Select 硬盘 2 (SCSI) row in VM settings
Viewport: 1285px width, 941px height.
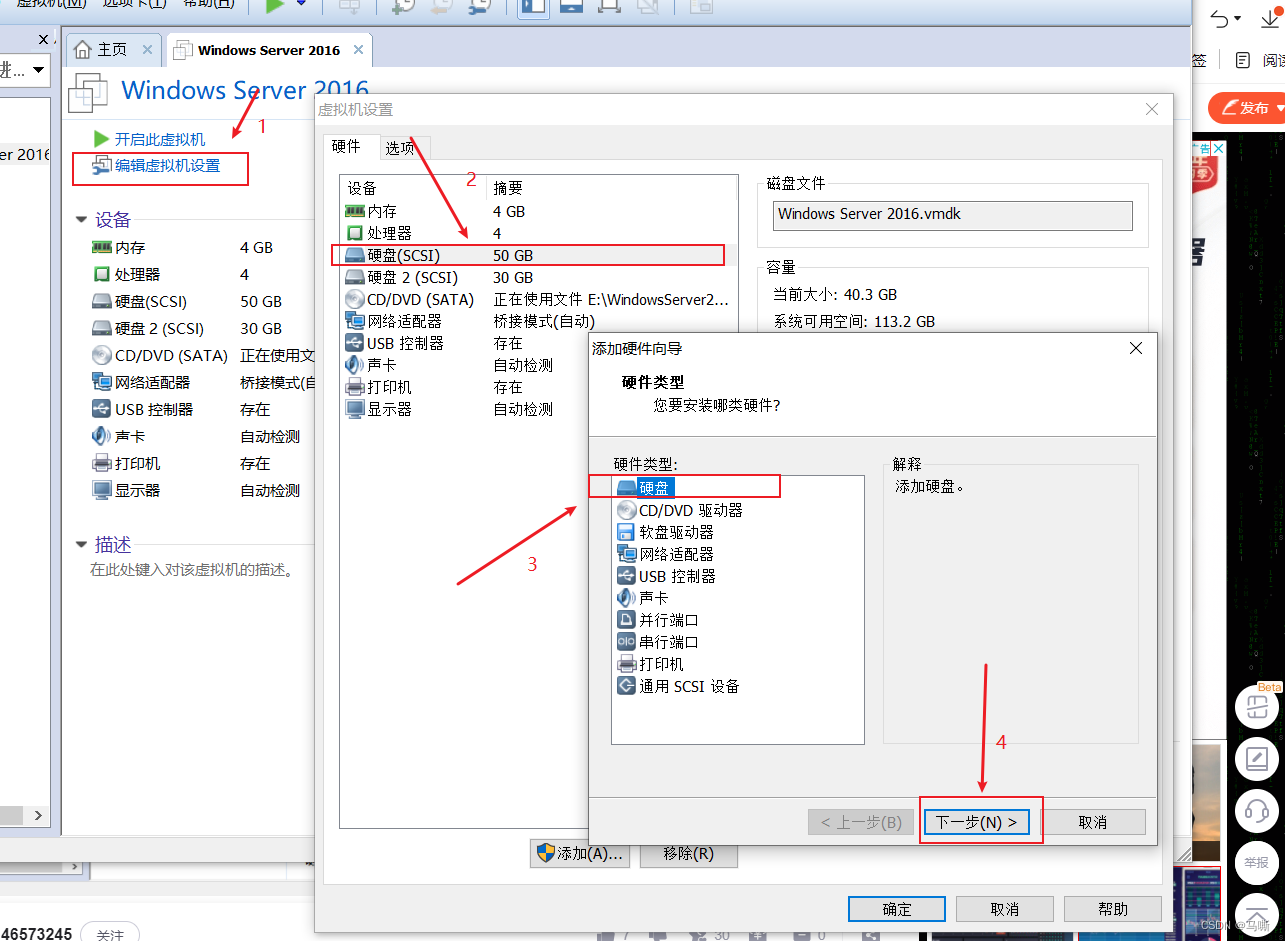539,277
